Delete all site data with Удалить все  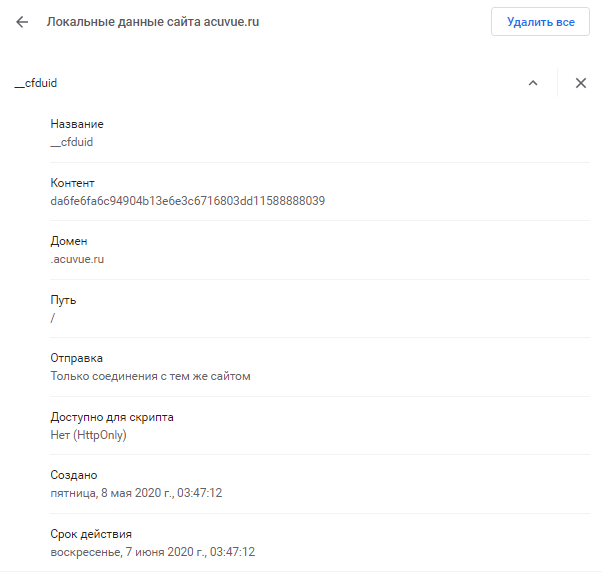(x=540, y=22)
